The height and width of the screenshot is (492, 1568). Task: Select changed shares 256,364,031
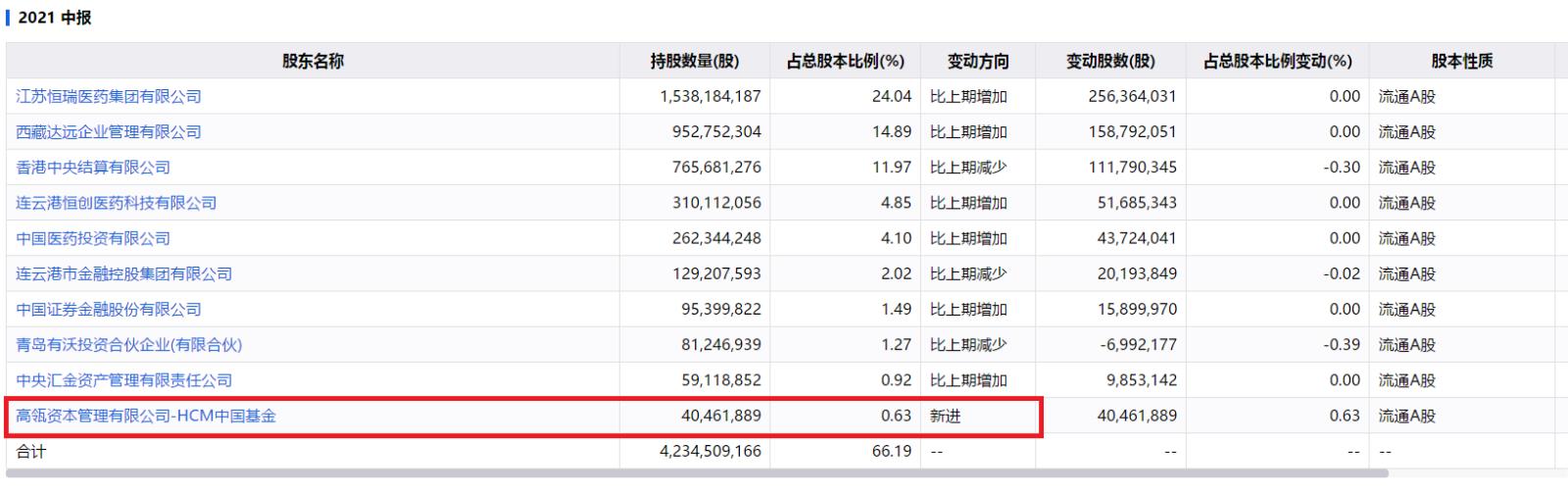(x=1132, y=96)
